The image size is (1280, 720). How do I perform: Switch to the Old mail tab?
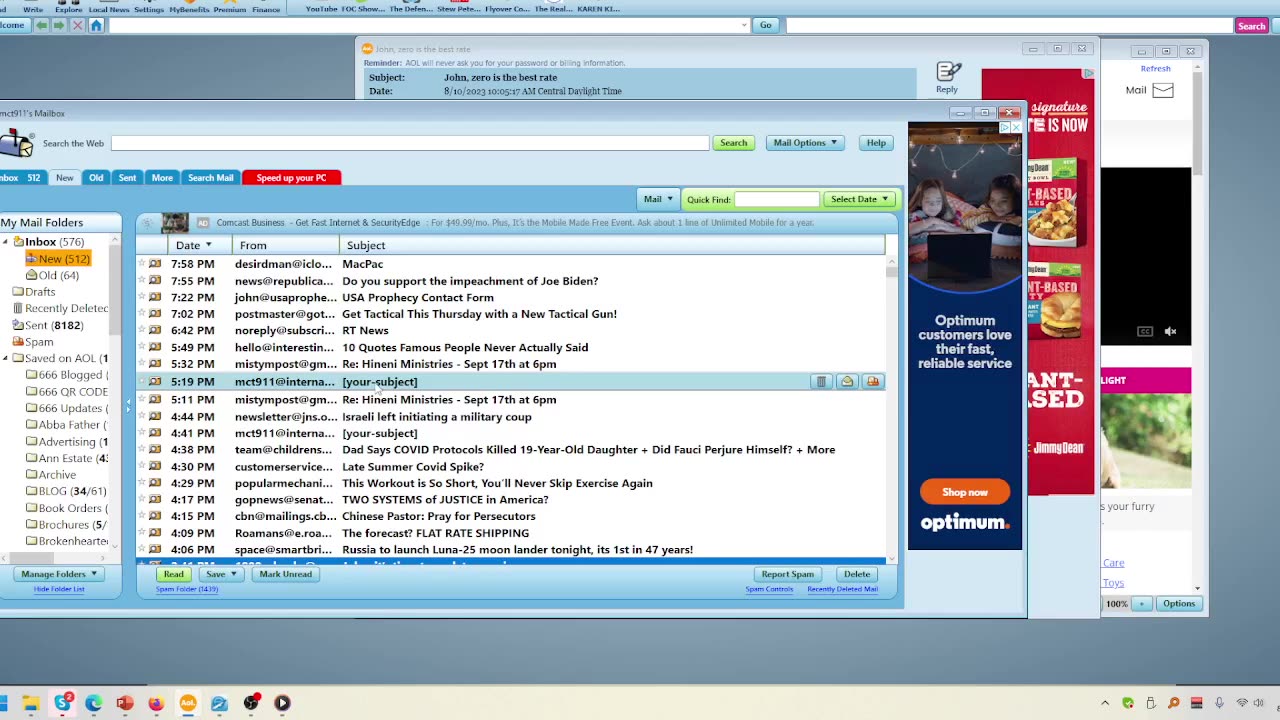(x=96, y=178)
